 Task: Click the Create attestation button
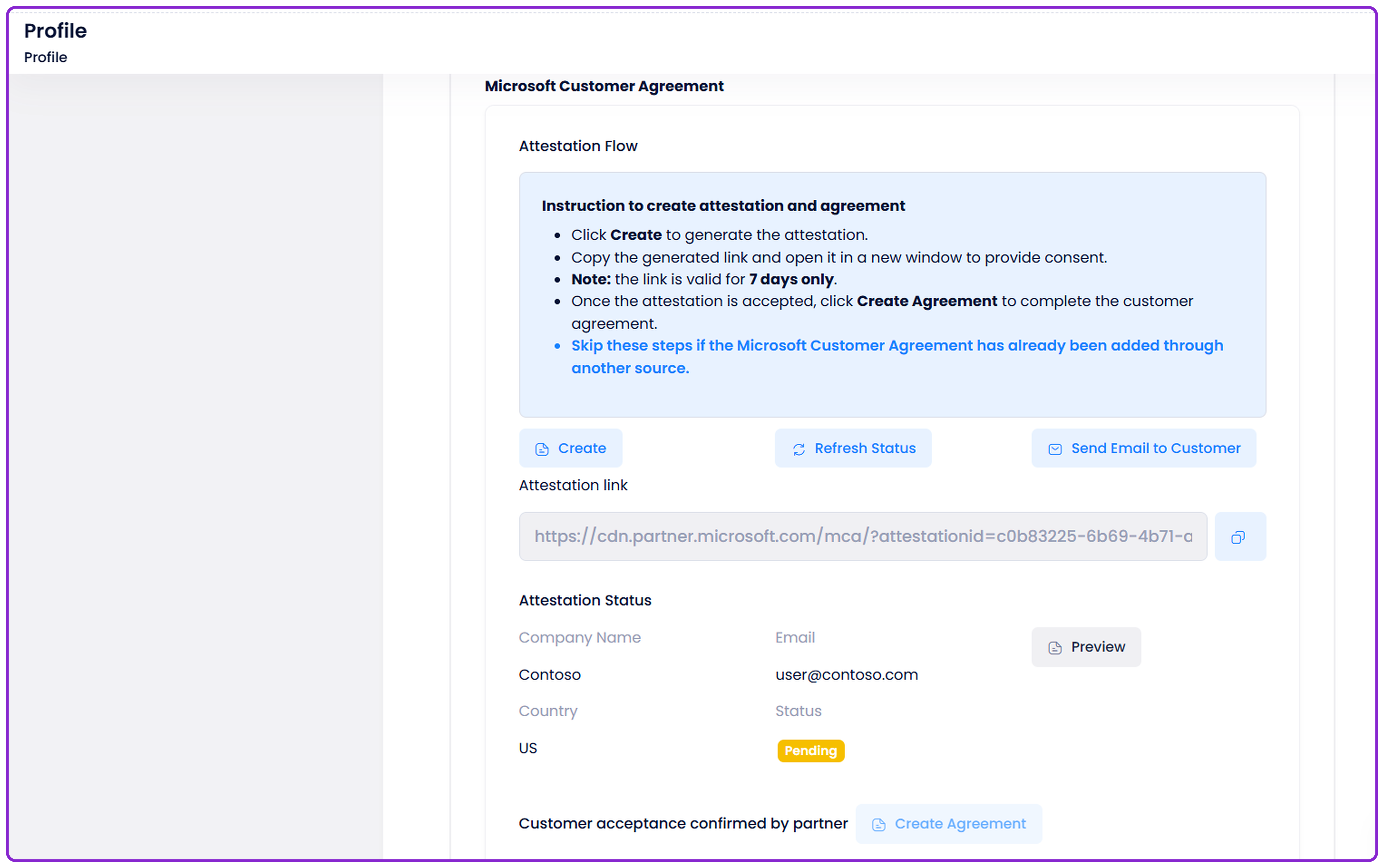[x=570, y=448]
